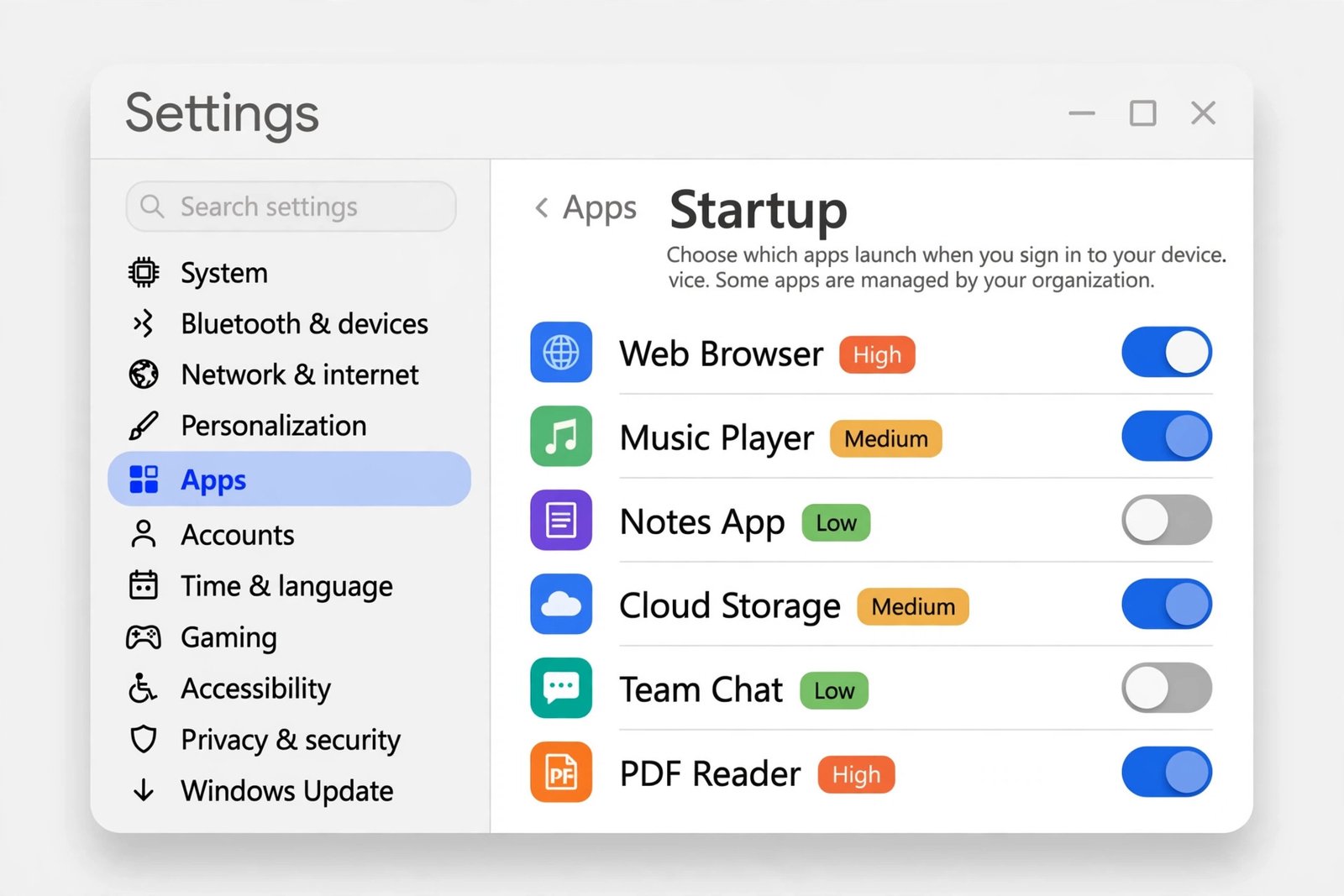
Task: Click the Web Browser globe icon
Action: pyautogui.click(x=561, y=352)
